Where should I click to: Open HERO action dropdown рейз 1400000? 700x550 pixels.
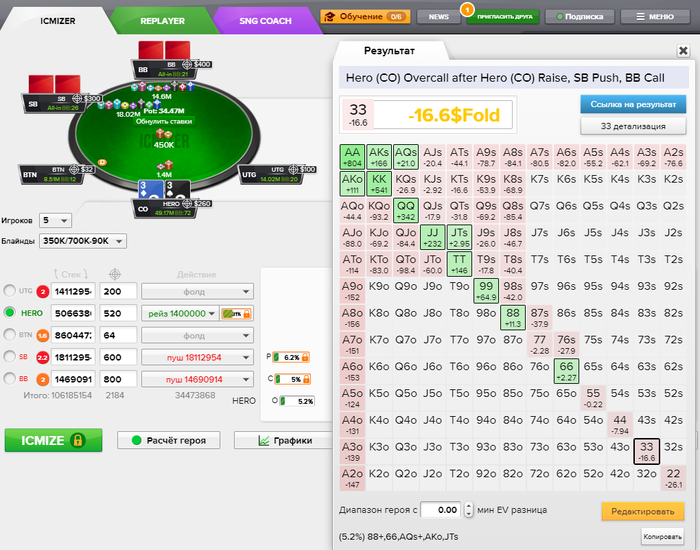point(180,313)
